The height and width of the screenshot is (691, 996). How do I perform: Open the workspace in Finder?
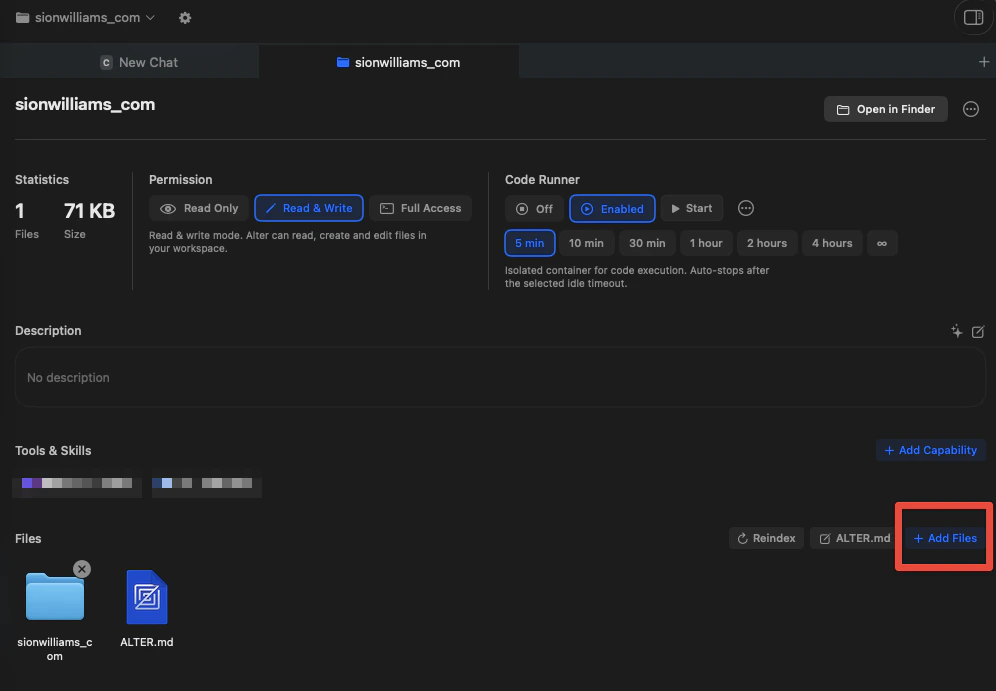tap(885, 109)
